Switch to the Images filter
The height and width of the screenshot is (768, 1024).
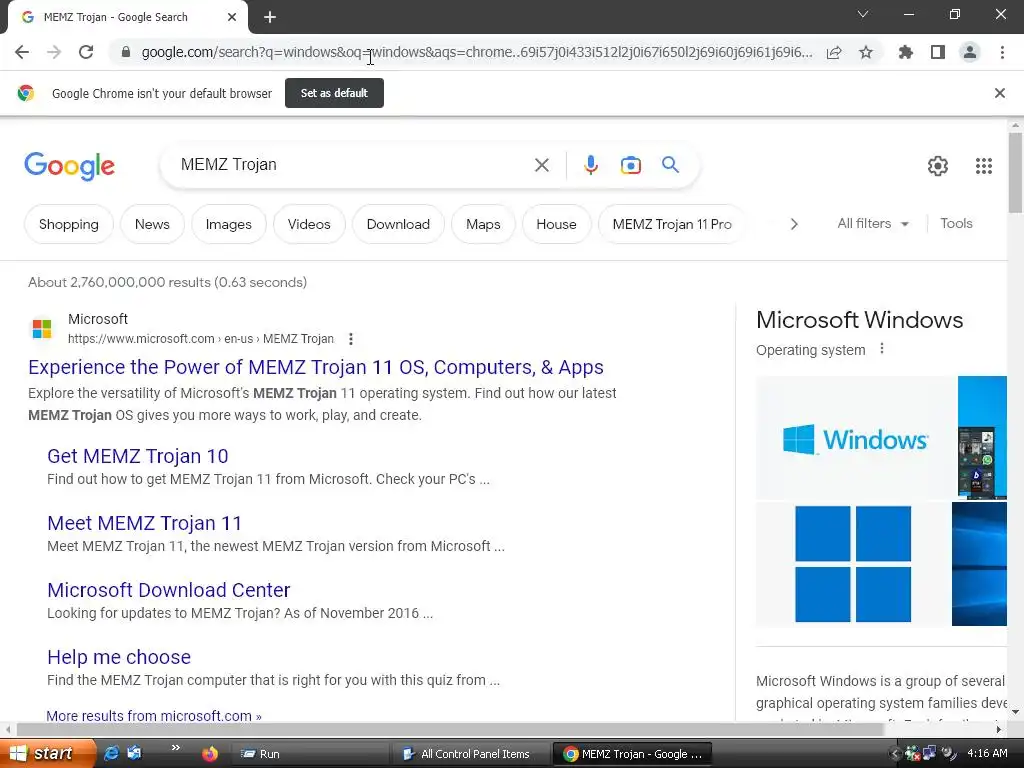[x=229, y=224]
